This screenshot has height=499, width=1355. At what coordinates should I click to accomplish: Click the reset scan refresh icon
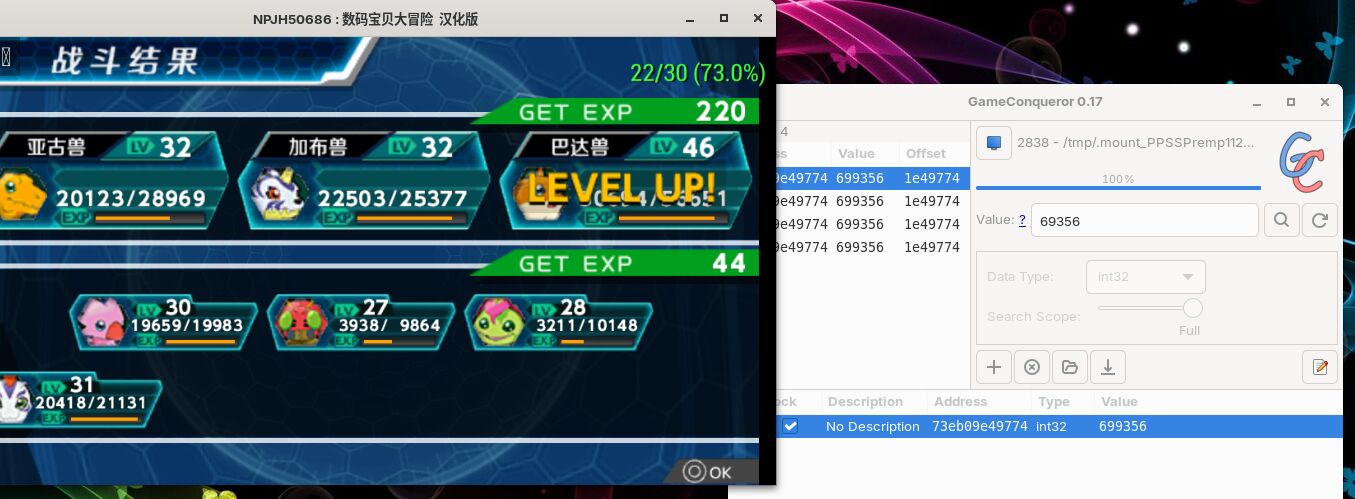[1319, 220]
